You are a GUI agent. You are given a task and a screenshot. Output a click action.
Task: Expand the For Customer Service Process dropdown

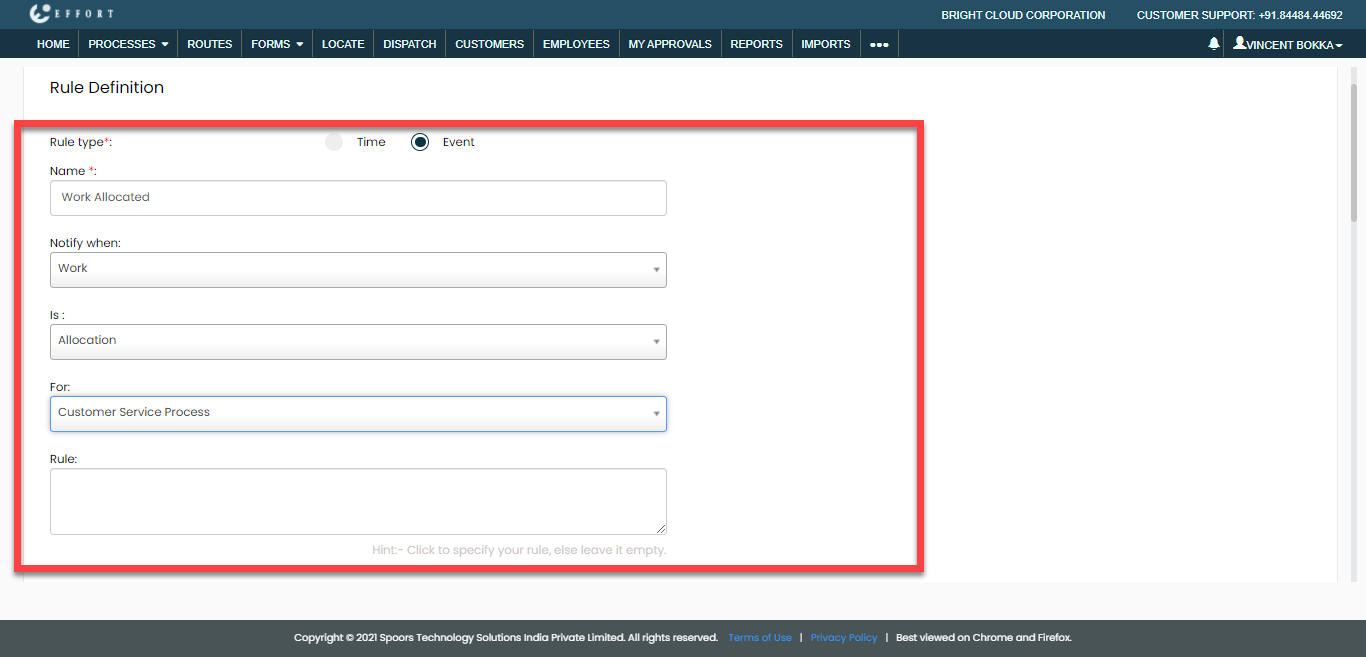tap(358, 413)
